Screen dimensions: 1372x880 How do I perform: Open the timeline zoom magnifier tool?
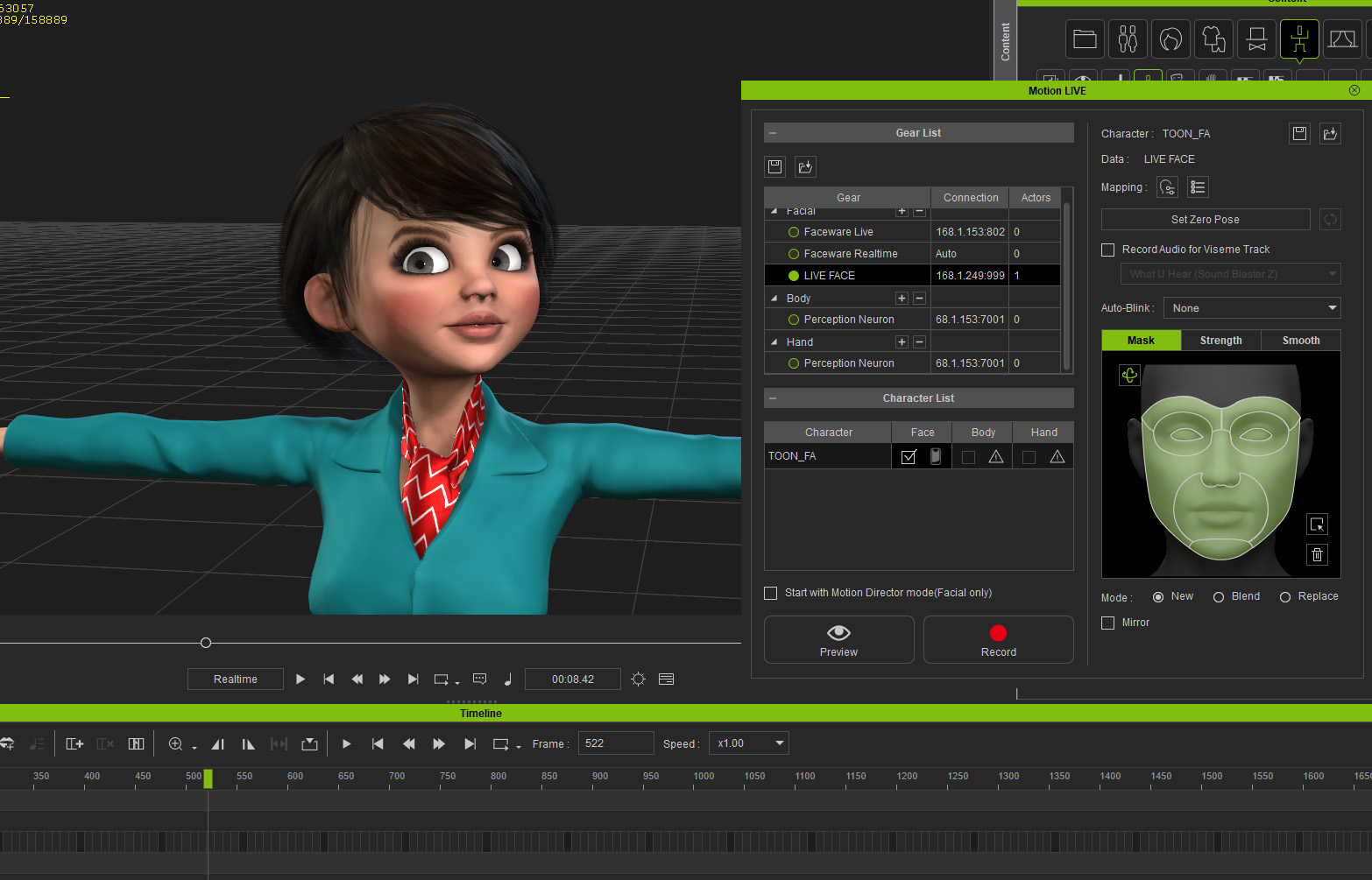pos(175,743)
